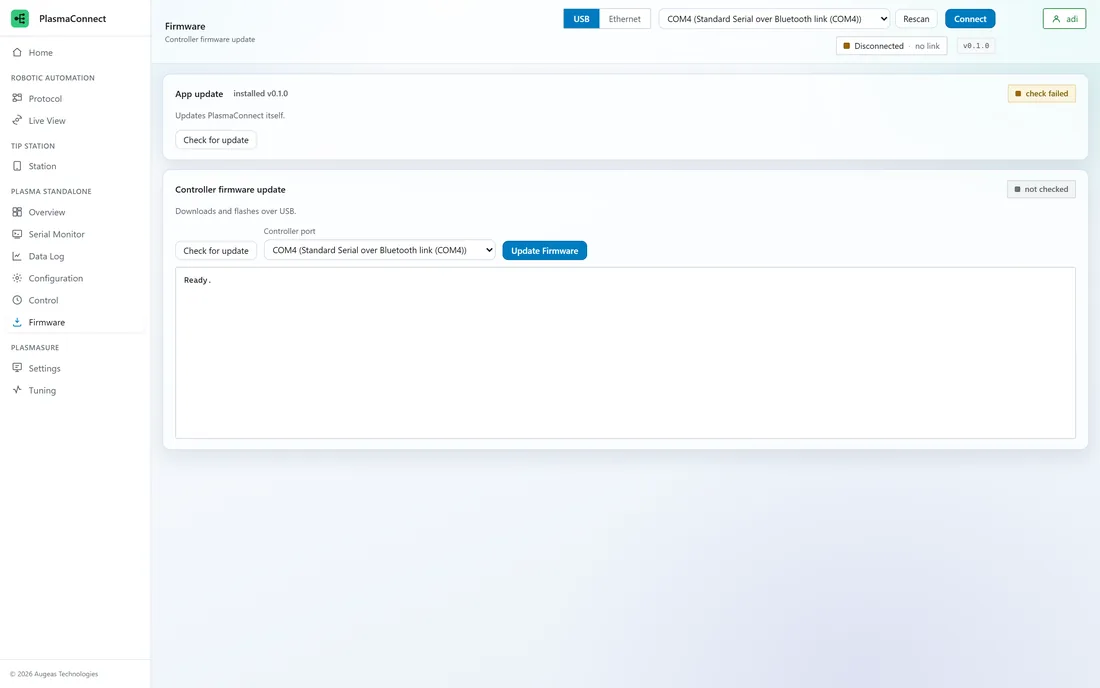This screenshot has width=1100, height=688.
Task: Click the 'installed v0.1.0' text
Action: point(260,93)
